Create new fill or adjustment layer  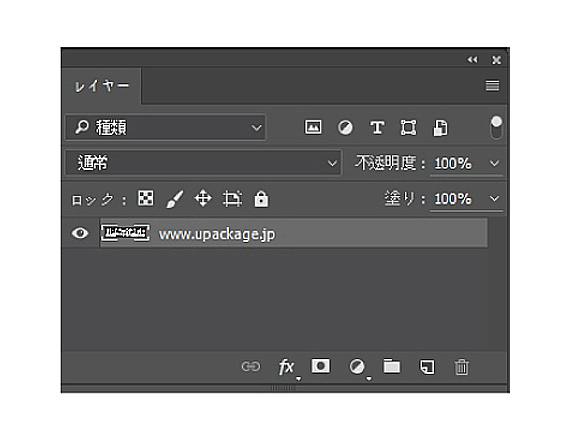click(x=357, y=366)
